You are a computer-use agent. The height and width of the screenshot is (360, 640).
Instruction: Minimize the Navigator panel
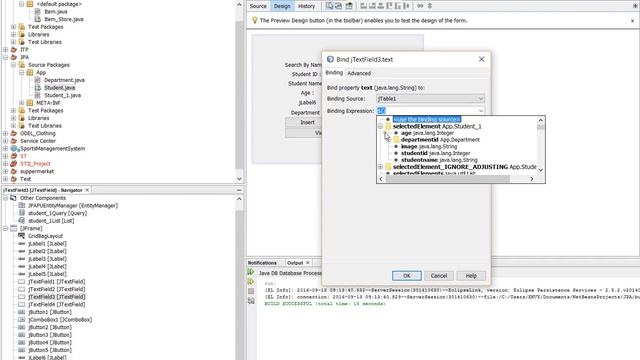pyautogui.click(x=239, y=190)
